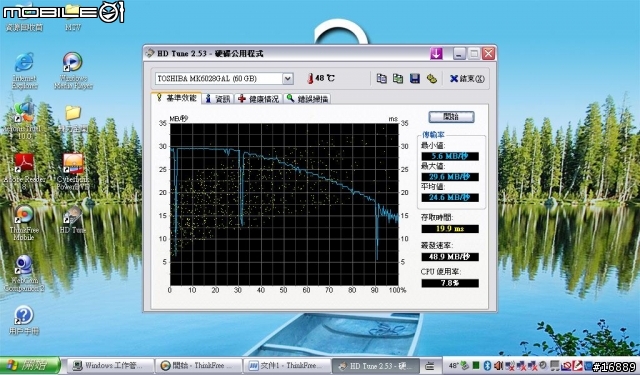Image resolution: width=640 pixels, height=375 pixels.
Task: Click the 24.6 MB/秒 average value
Action: tap(450, 197)
